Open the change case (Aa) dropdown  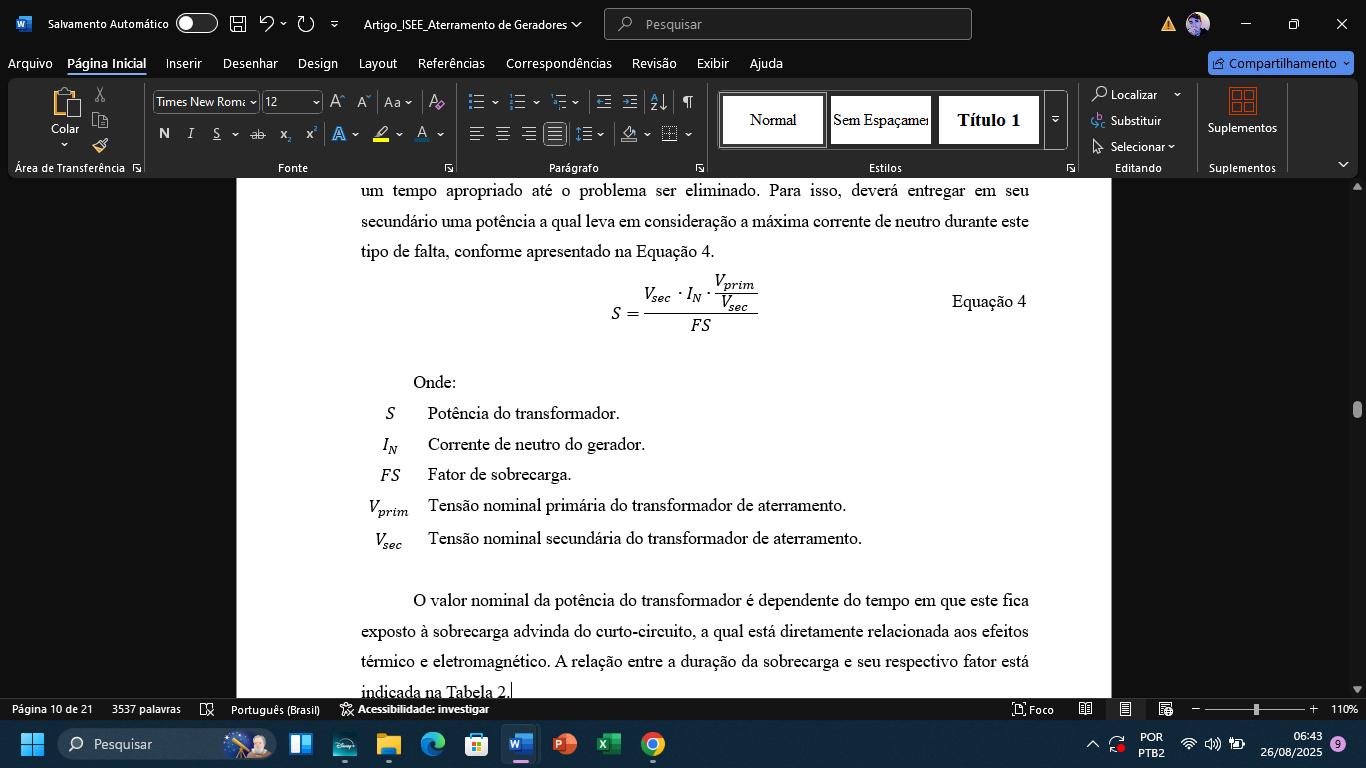tap(397, 102)
